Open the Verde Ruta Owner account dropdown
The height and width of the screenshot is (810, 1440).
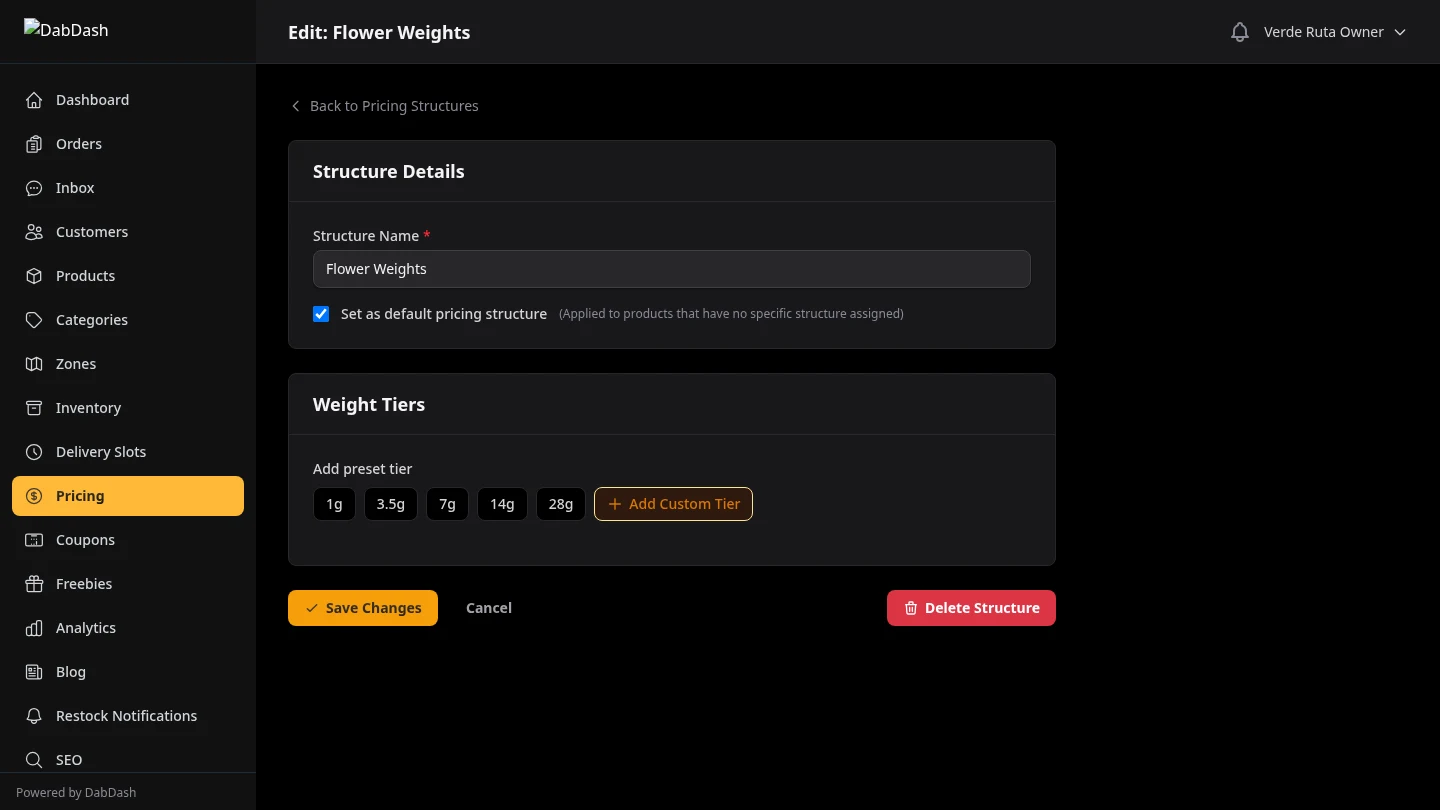[1335, 31]
